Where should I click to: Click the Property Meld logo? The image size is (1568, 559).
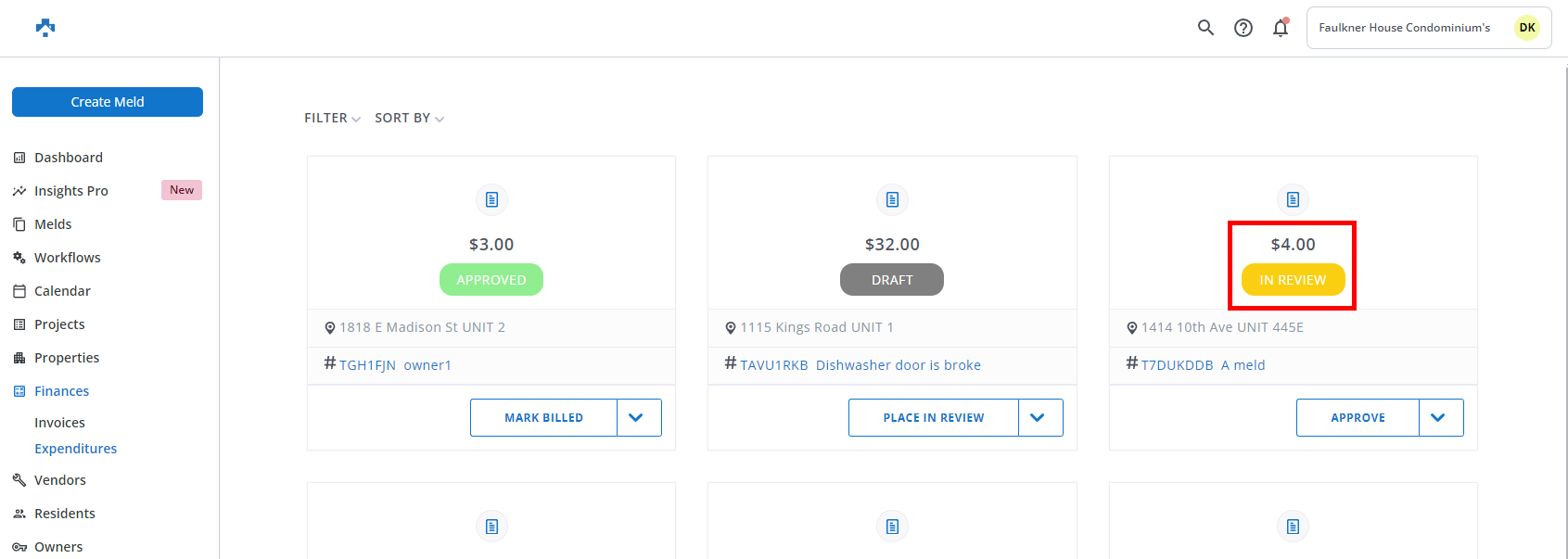coord(45,28)
